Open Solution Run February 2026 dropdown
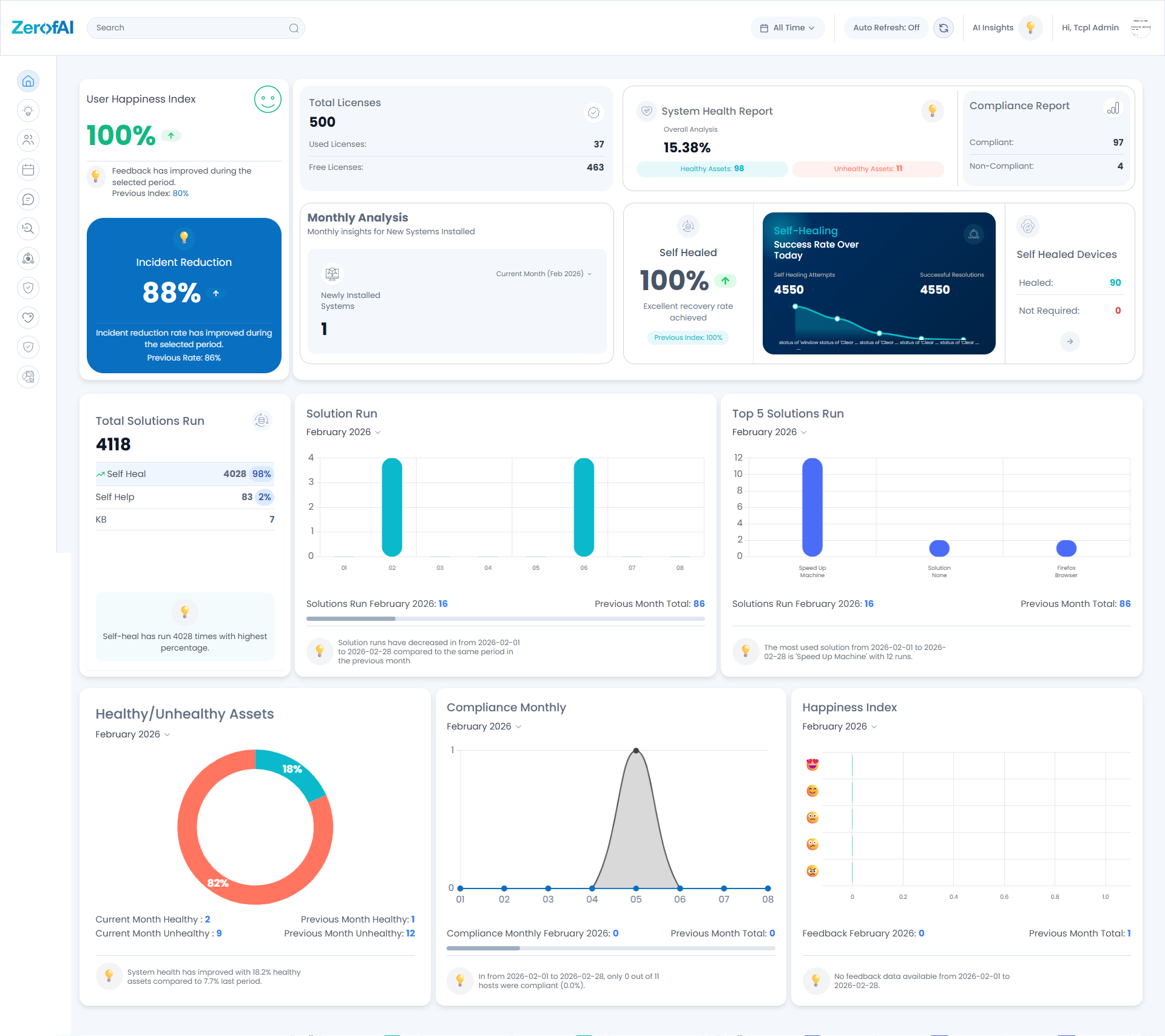The image size is (1165, 1036). coord(343,432)
